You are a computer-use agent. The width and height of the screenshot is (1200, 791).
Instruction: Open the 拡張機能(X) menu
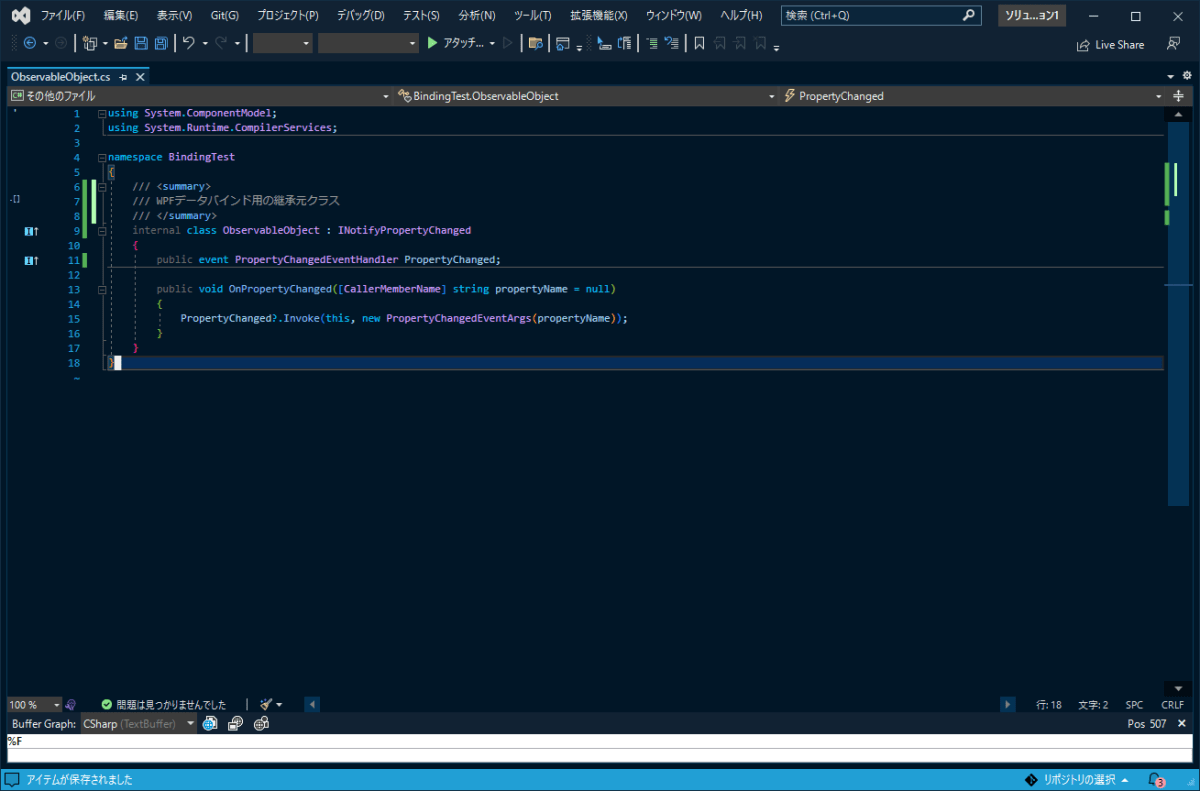coord(599,16)
